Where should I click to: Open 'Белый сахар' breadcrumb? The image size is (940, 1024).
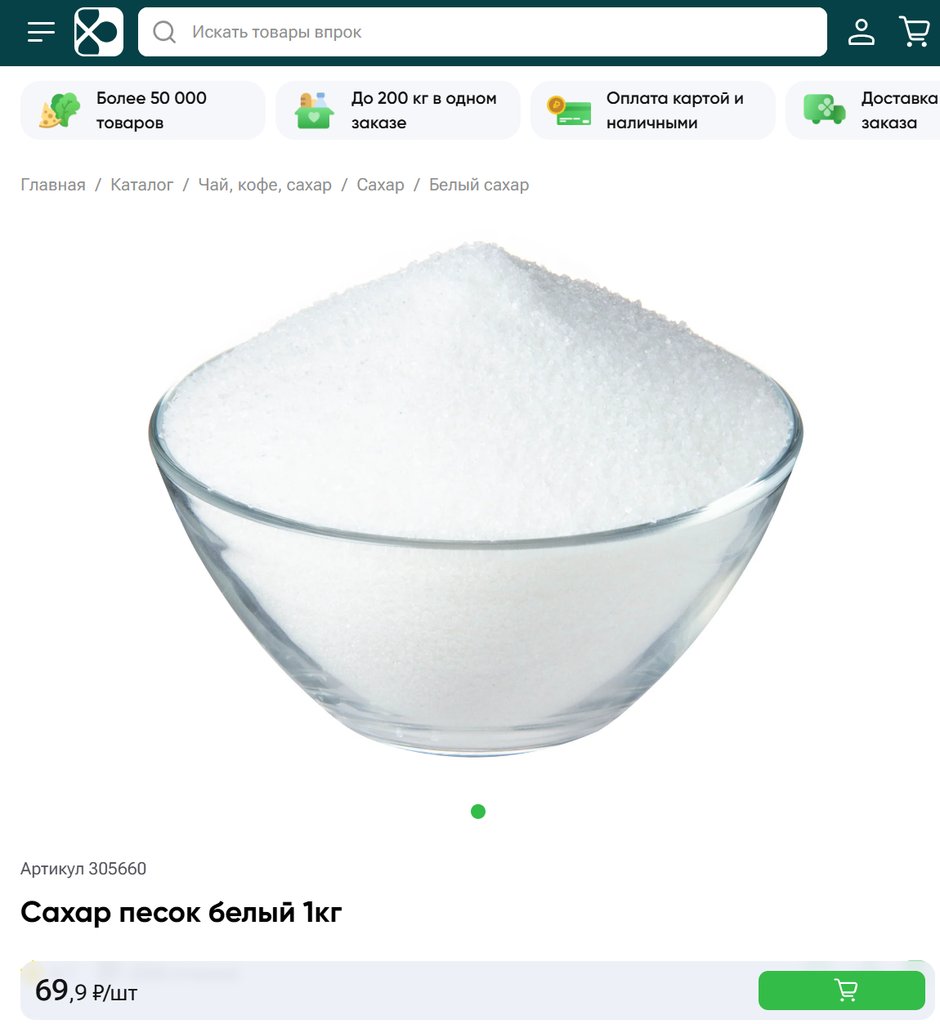479,185
